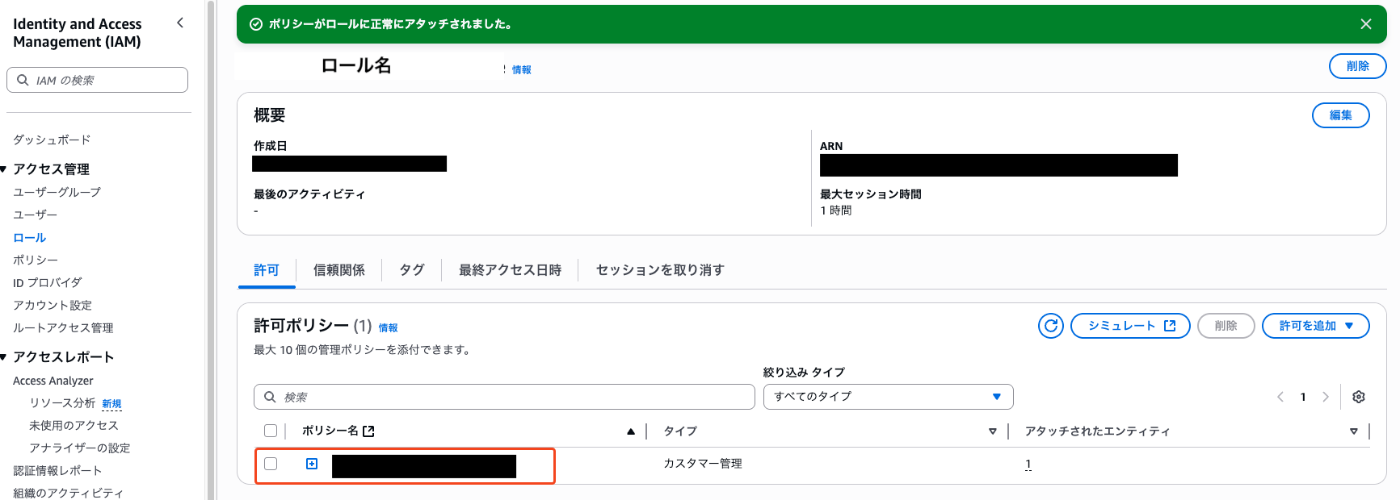Switch to the セッションを取り消す tab

pos(660,270)
